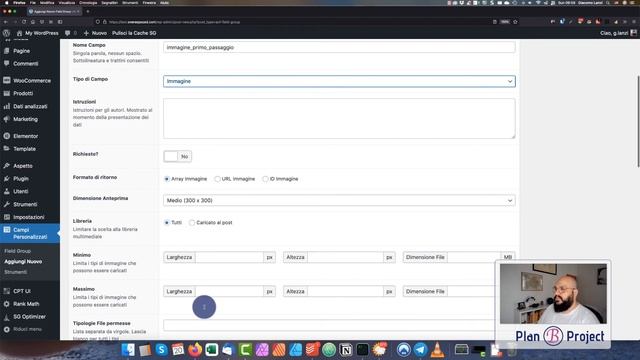Open WooCommerce sidebar menu
The width and height of the screenshot is (640, 360).
[x=31, y=81]
